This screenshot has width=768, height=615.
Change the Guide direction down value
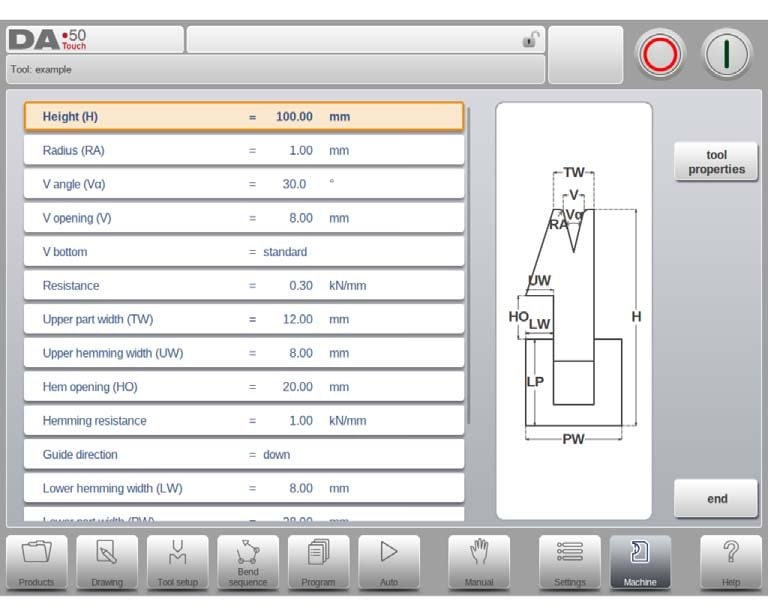244,454
